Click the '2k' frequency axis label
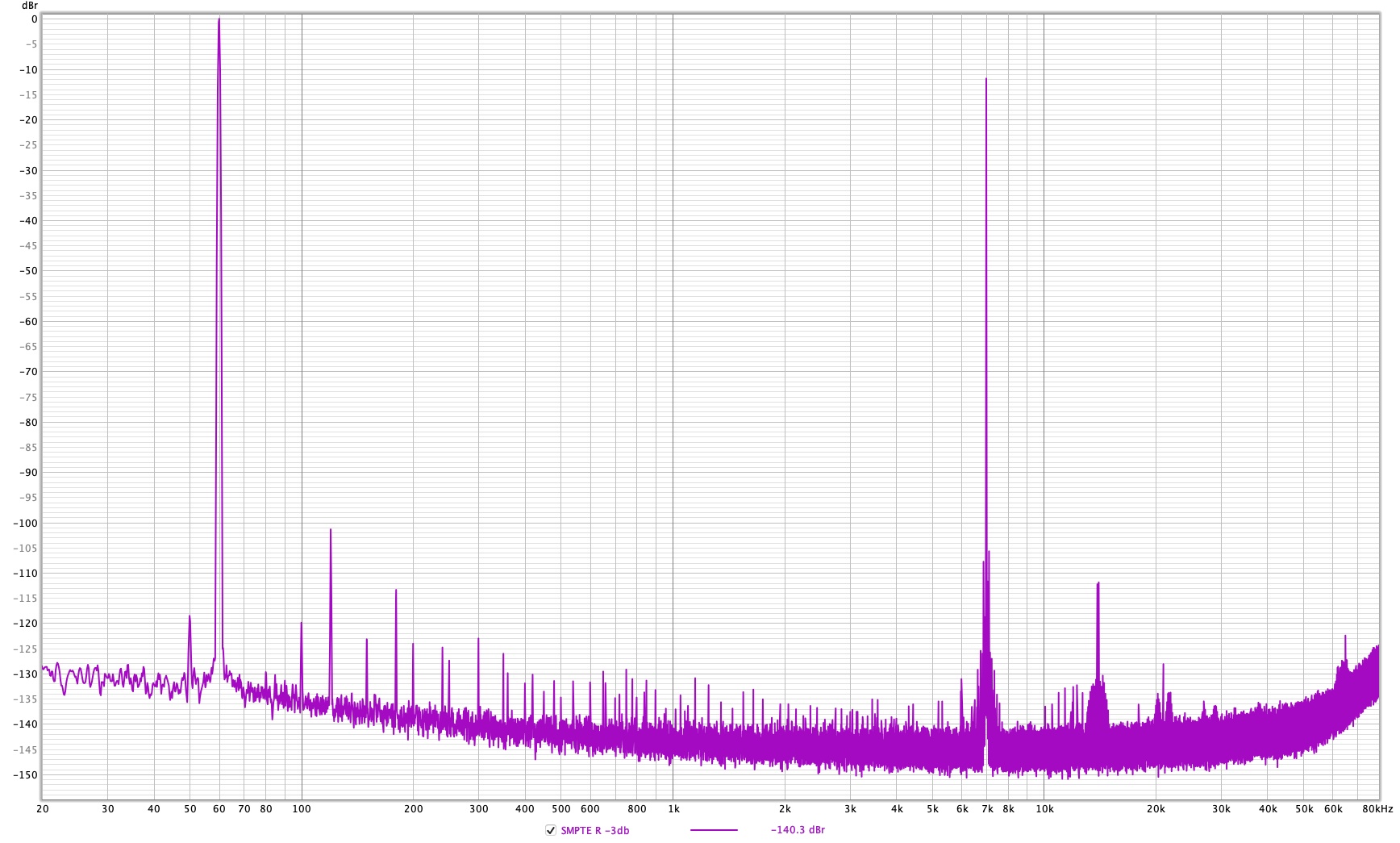This screenshot has width=1400, height=843. (785, 808)
